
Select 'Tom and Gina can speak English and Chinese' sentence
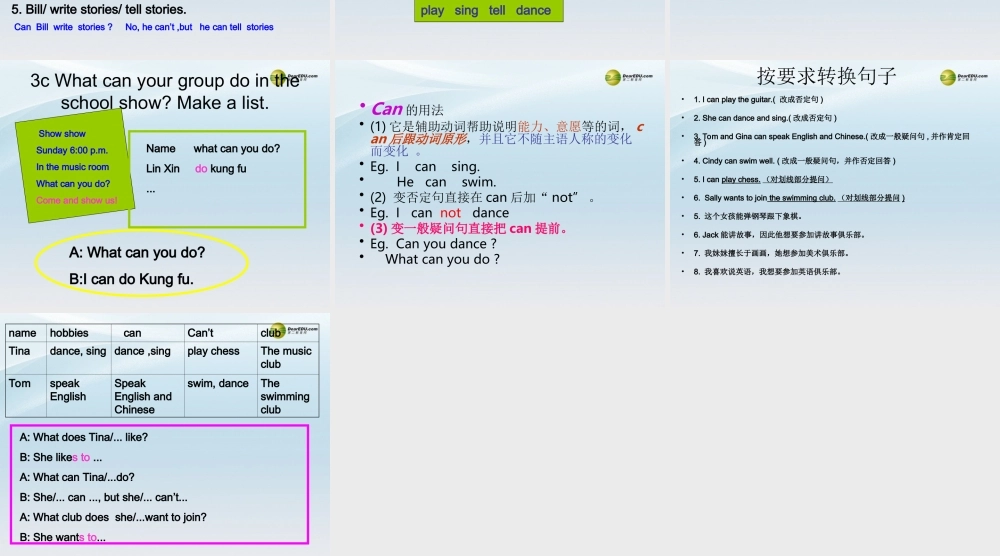point(832,139)
